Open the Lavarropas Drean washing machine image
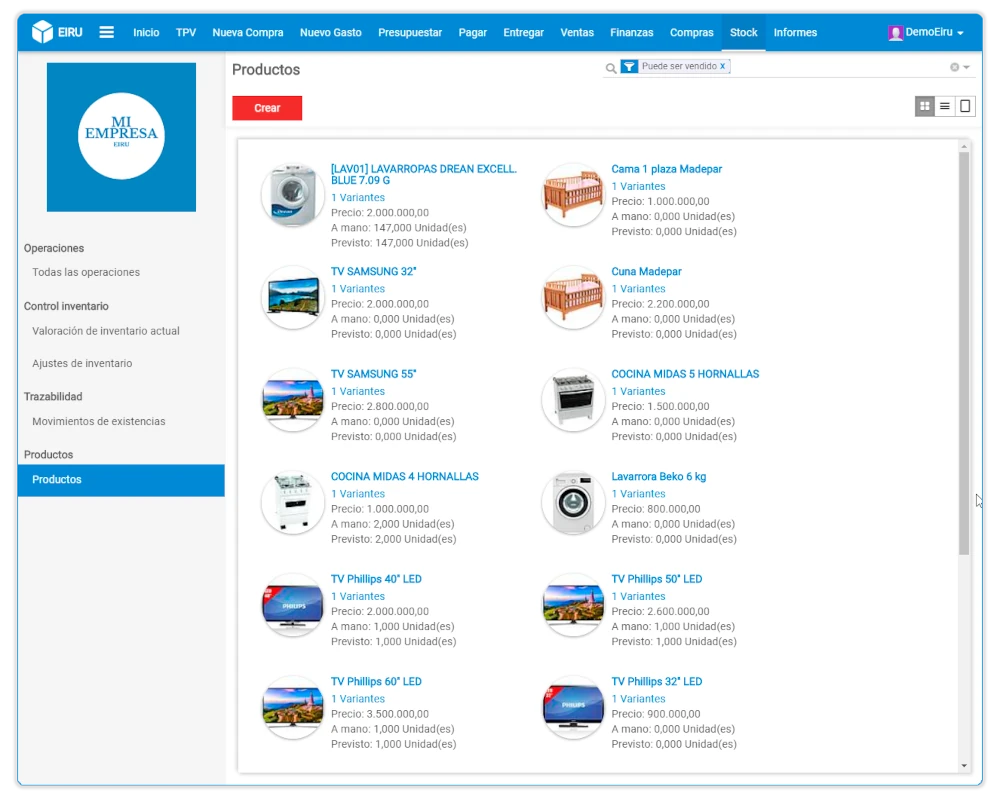The height and width of the screenshot is (799, 1000). [x=293, y=195]
